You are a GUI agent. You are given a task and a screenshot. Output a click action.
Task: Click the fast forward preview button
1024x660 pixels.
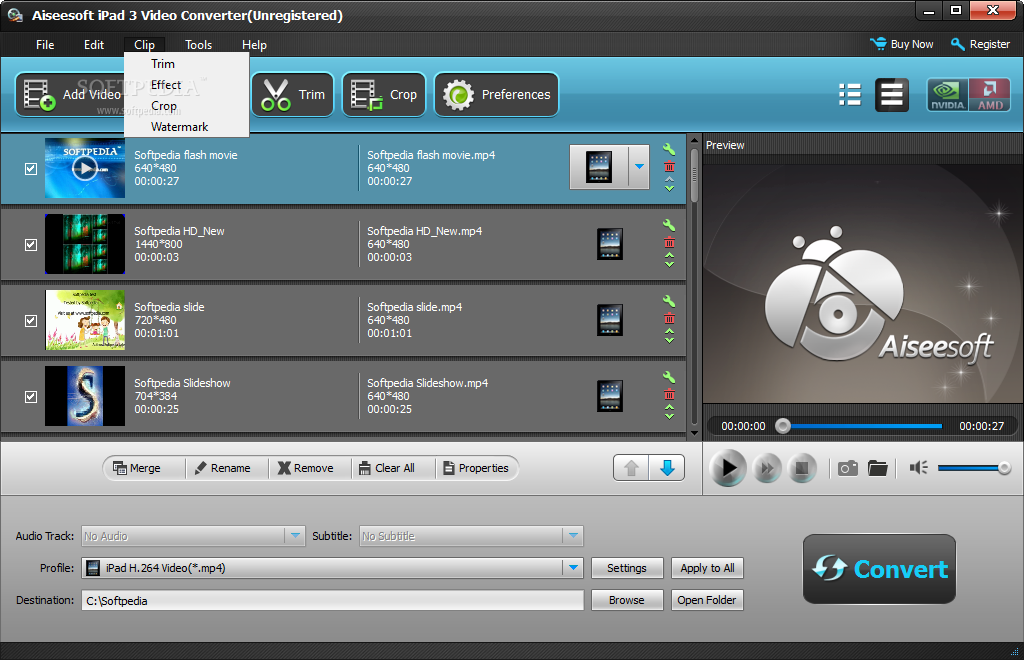coord(767,468)
